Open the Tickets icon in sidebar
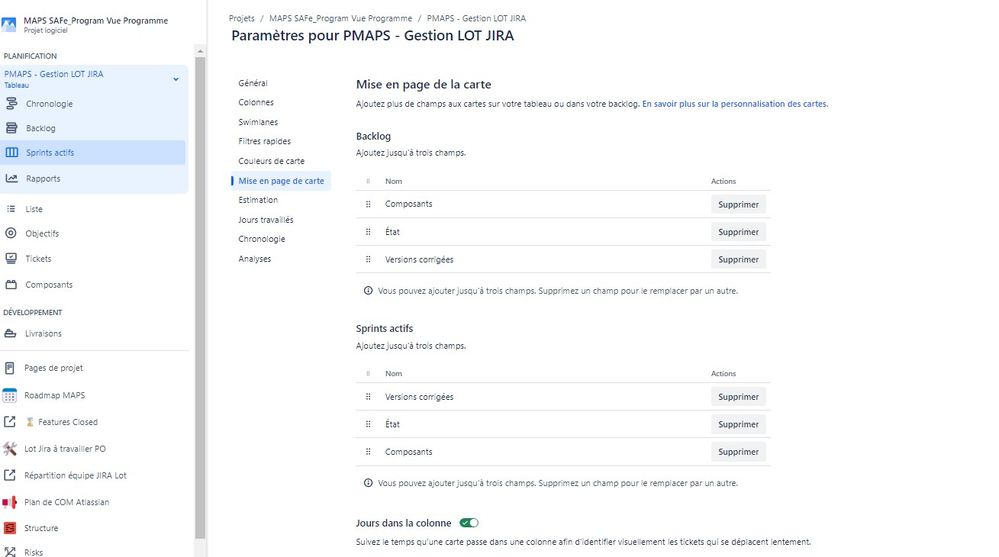Image resolution: width=999 pixels, height=557 pixels. click(12, 259)
